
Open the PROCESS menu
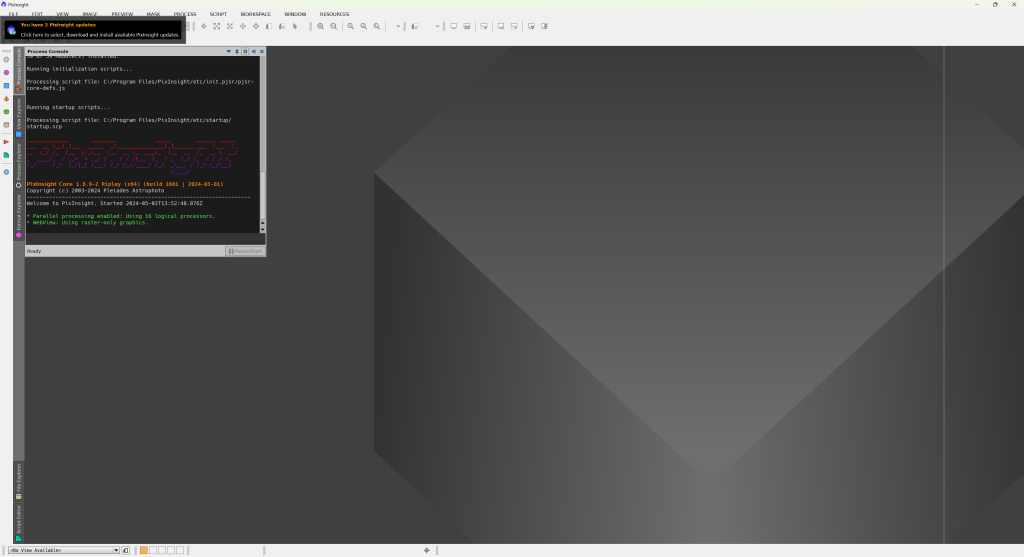185,14
